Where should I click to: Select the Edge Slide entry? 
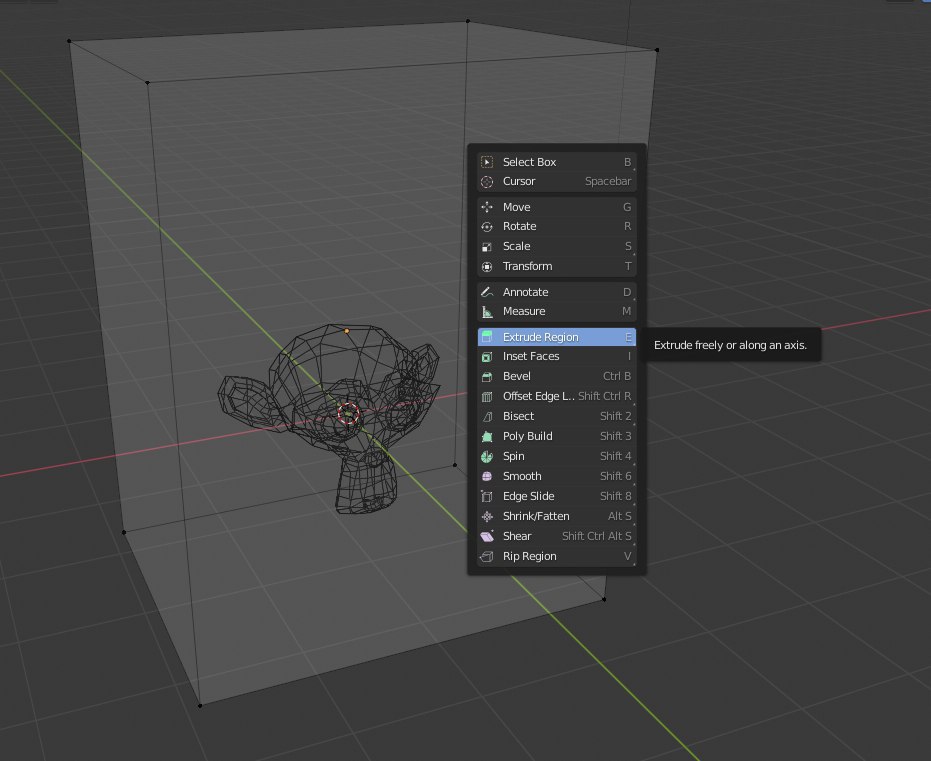556,496
